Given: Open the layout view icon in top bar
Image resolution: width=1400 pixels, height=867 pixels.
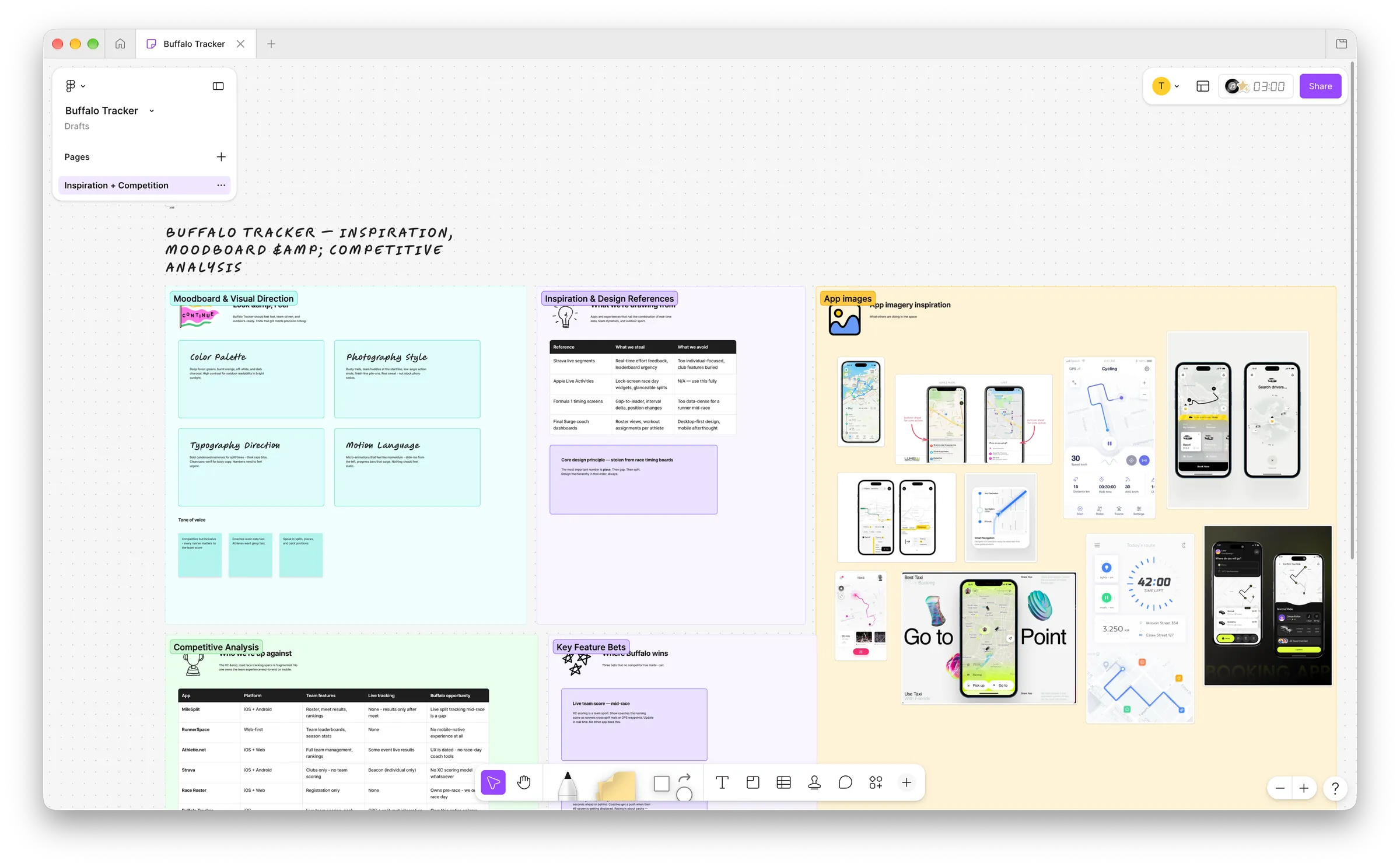Looking at the screenshot, I should point(1203,86).
